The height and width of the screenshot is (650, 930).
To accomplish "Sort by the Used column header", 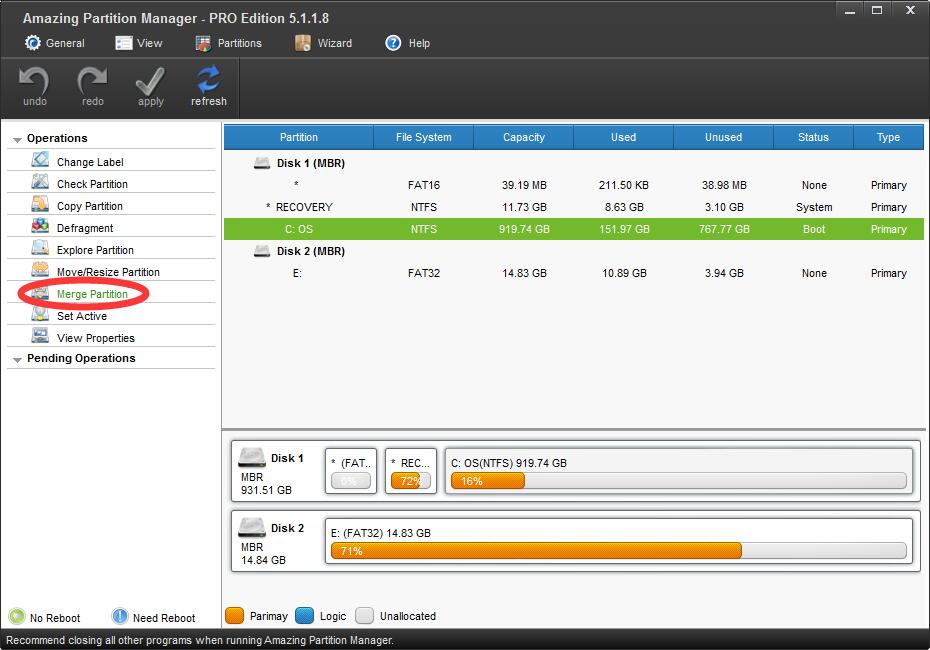I will coord(623,137).
